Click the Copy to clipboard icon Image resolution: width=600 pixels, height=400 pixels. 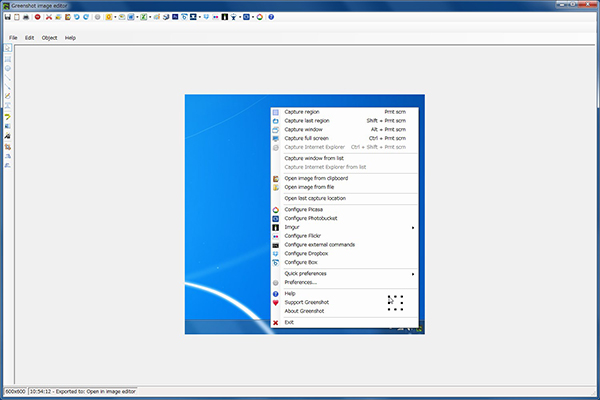pos(17,17)
